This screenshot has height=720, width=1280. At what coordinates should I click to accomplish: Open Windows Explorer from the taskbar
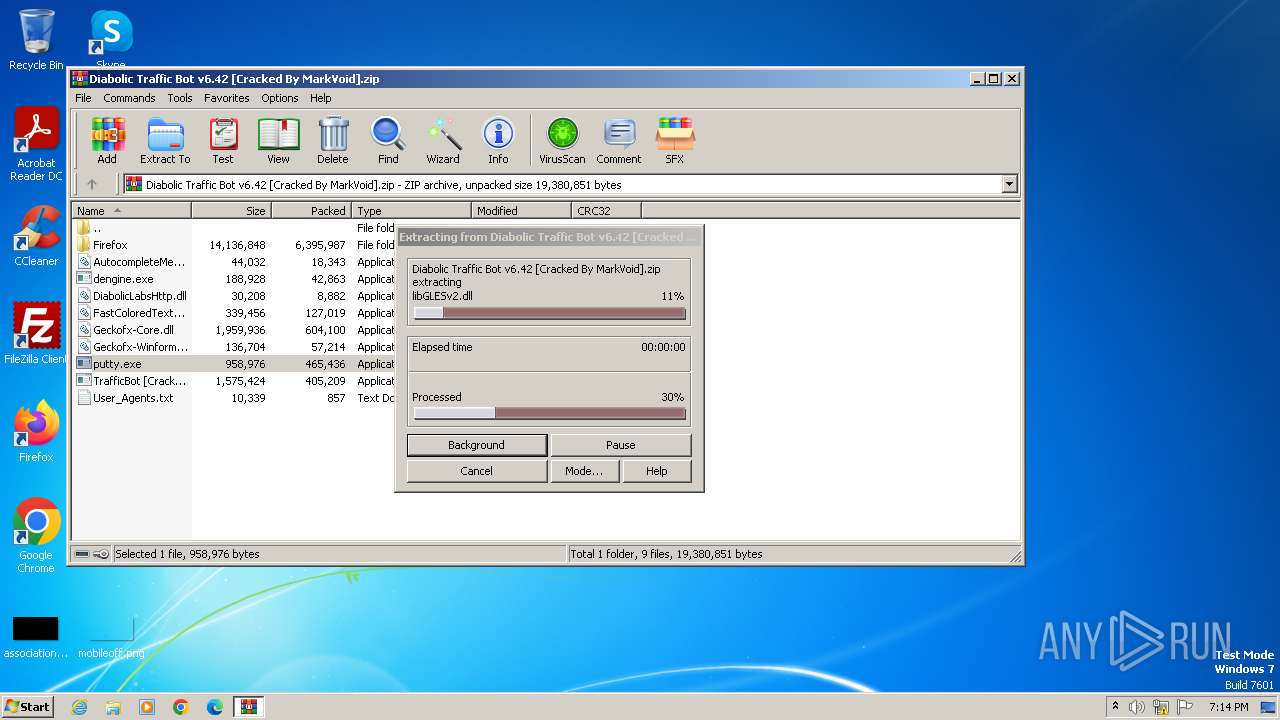pos(113,707)
